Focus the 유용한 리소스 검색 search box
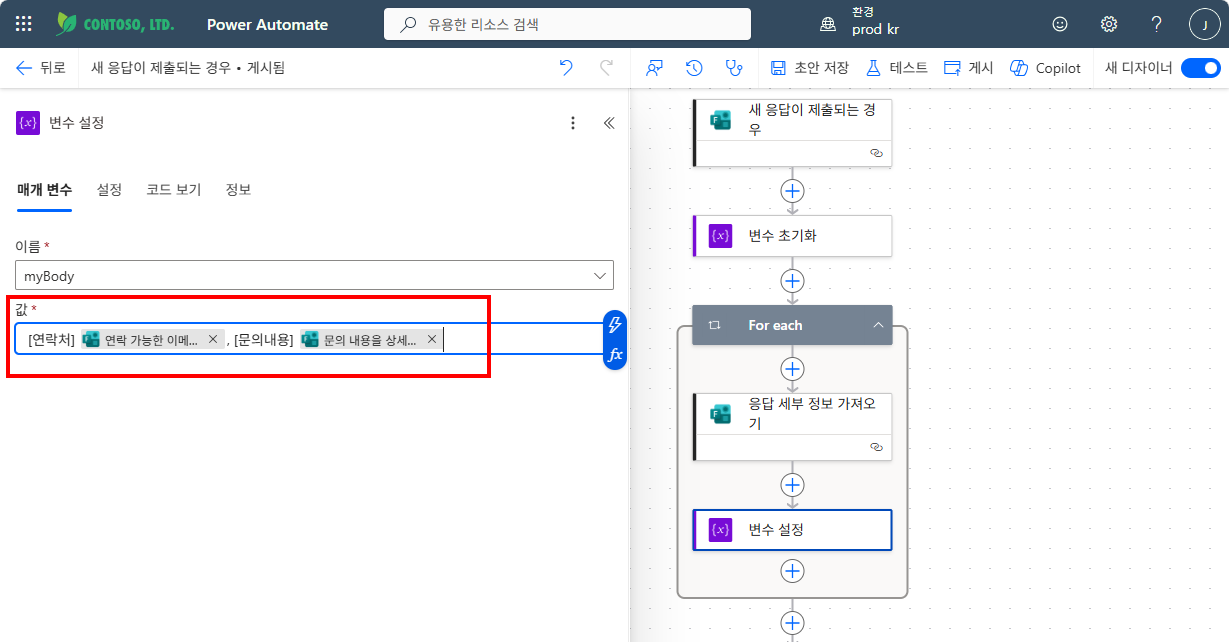The width and height of the screenshot is (1229, 642). (567, 24)
